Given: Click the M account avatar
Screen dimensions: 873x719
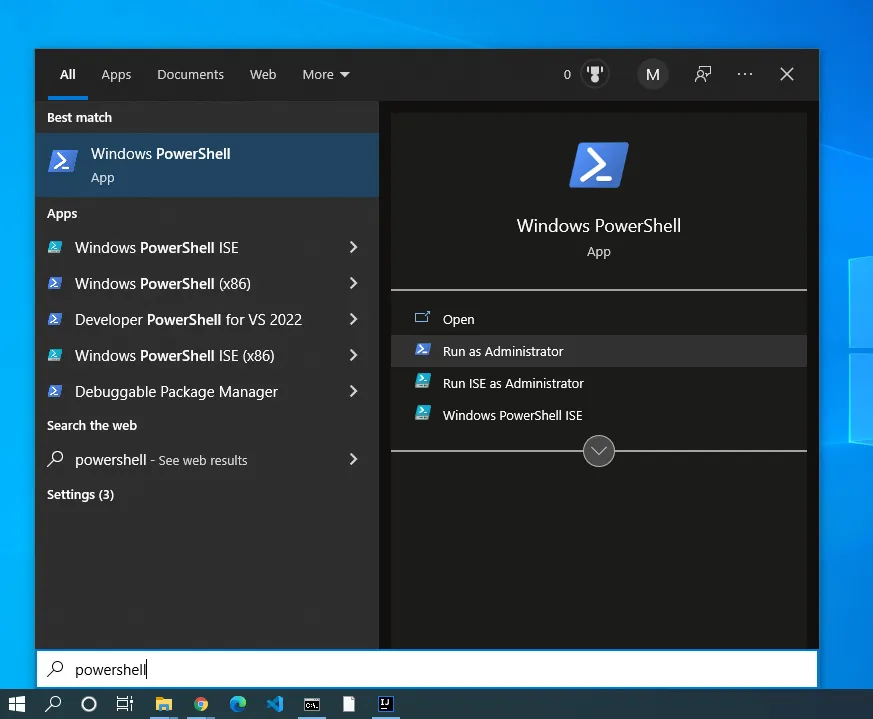Looking at the screenshot, I should pyautogui.click(x=652, y=73).
